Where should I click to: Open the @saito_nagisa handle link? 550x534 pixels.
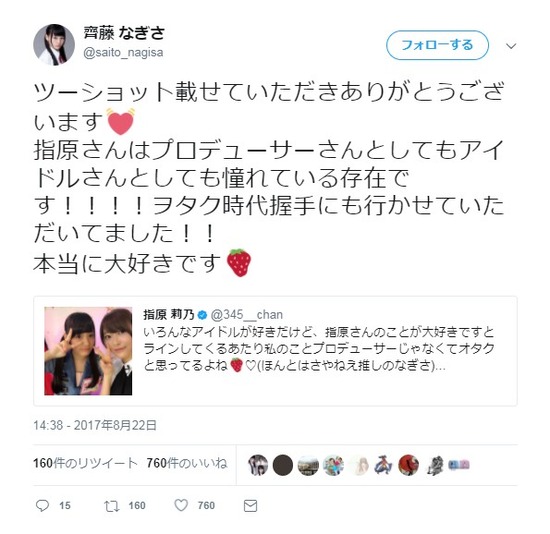point(123,53)
